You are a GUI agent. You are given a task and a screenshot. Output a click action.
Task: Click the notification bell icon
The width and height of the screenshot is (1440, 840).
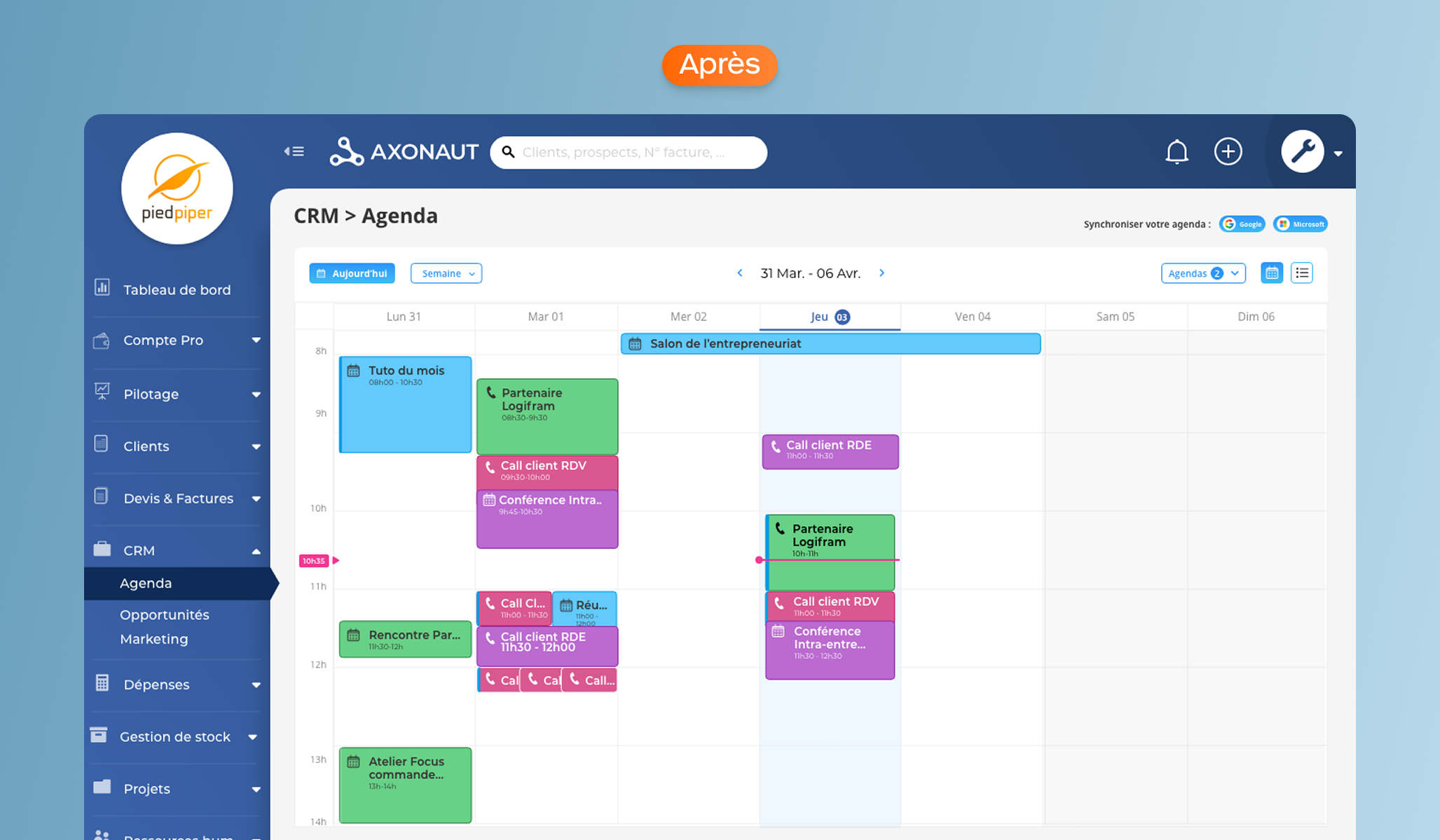(x=1177, y=151)
